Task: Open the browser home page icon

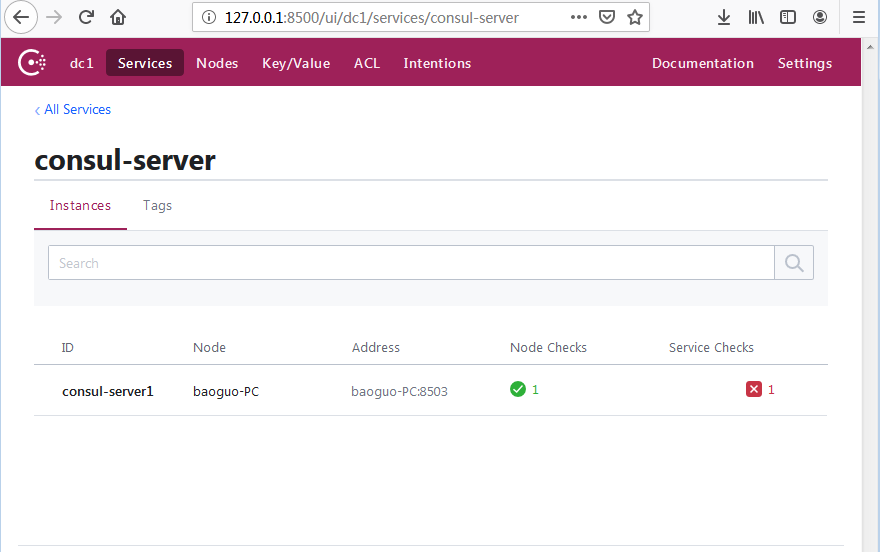Action: 118,17
